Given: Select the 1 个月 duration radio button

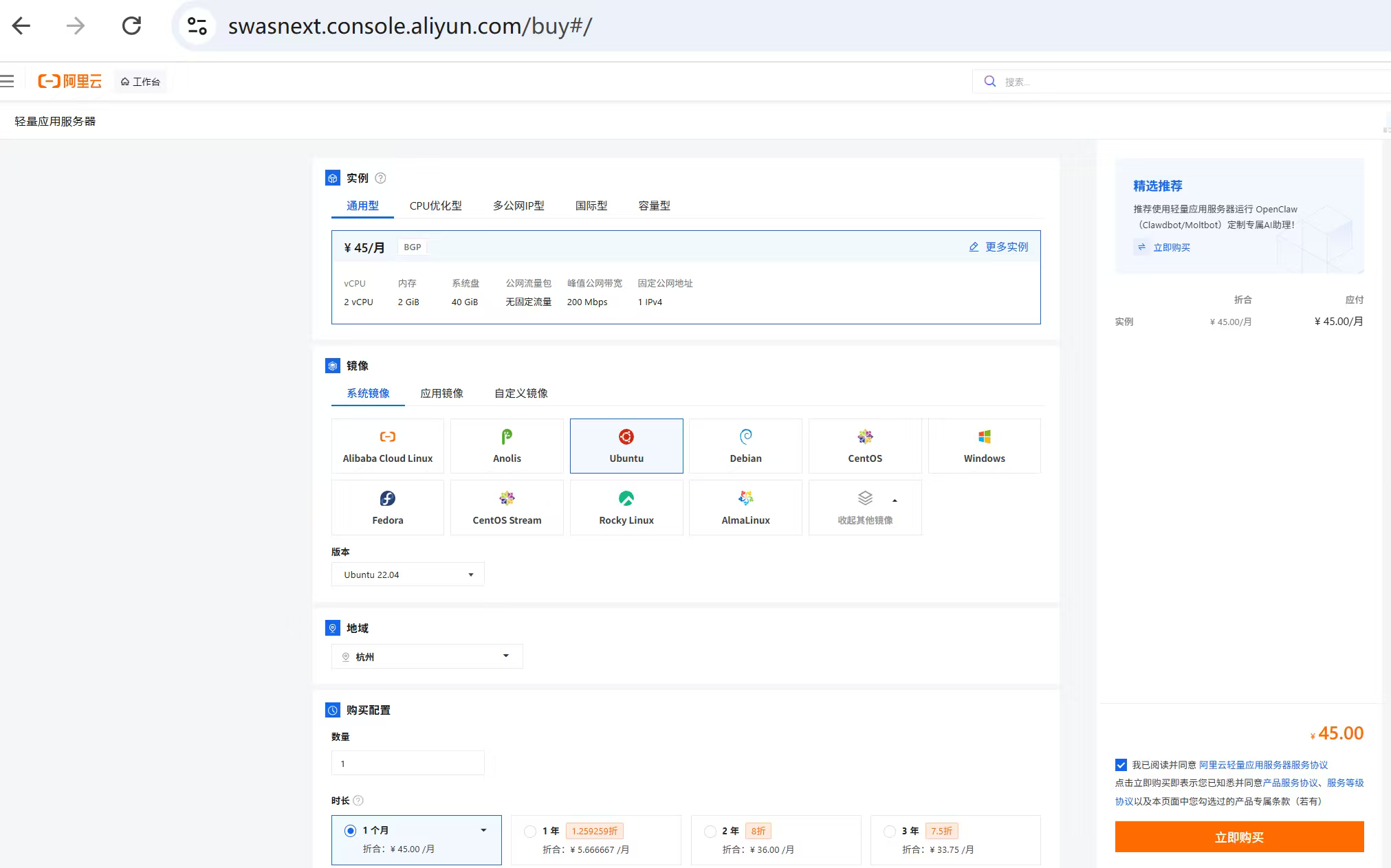Looking at the screenshot, I should click(x=350, y=831).
